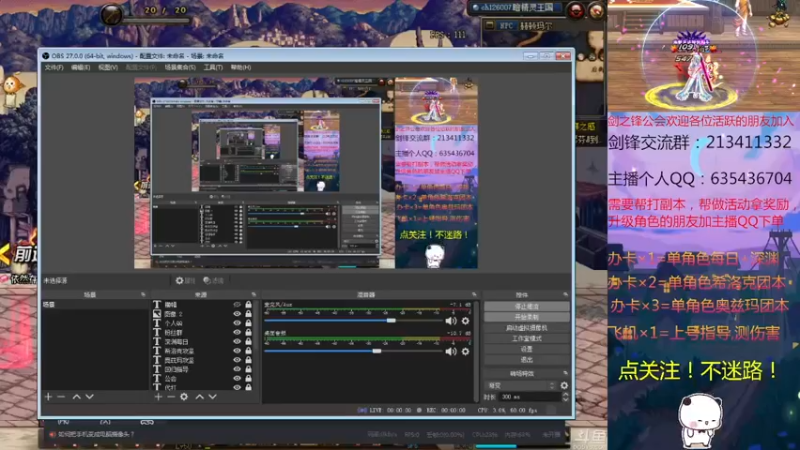The height and width of the screenshot is (450, 800).
Task: Toggle visibility eye of the 图像 2 source
Action: [x=237, y=314]
